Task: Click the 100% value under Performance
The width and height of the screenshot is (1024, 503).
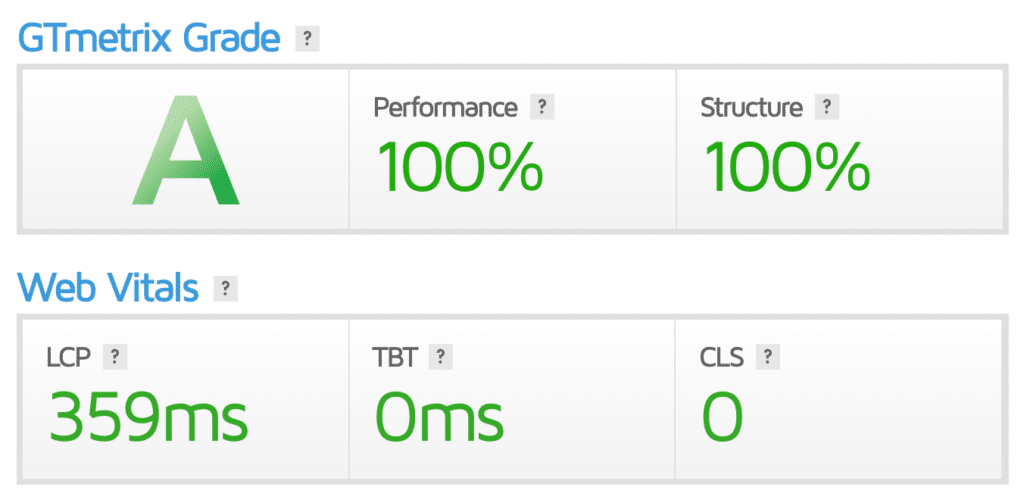Action: (x=459, y=165)
